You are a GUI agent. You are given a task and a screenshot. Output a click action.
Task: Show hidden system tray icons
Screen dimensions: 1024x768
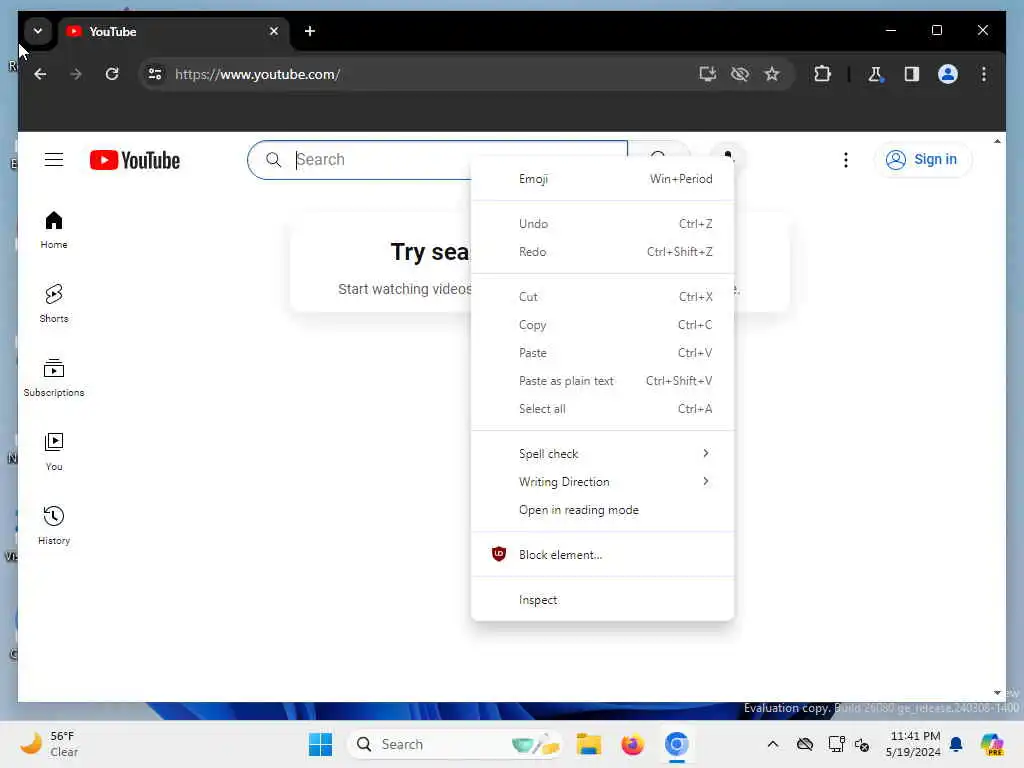coord(773,744)
